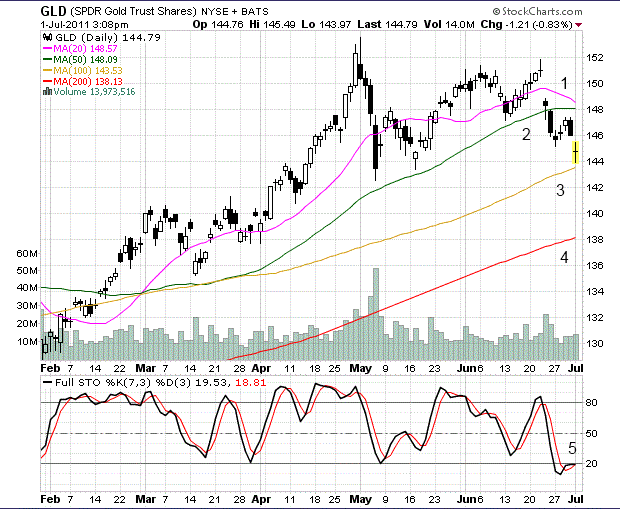Click the yellow highlighted last candlestick

click(575, 152)
